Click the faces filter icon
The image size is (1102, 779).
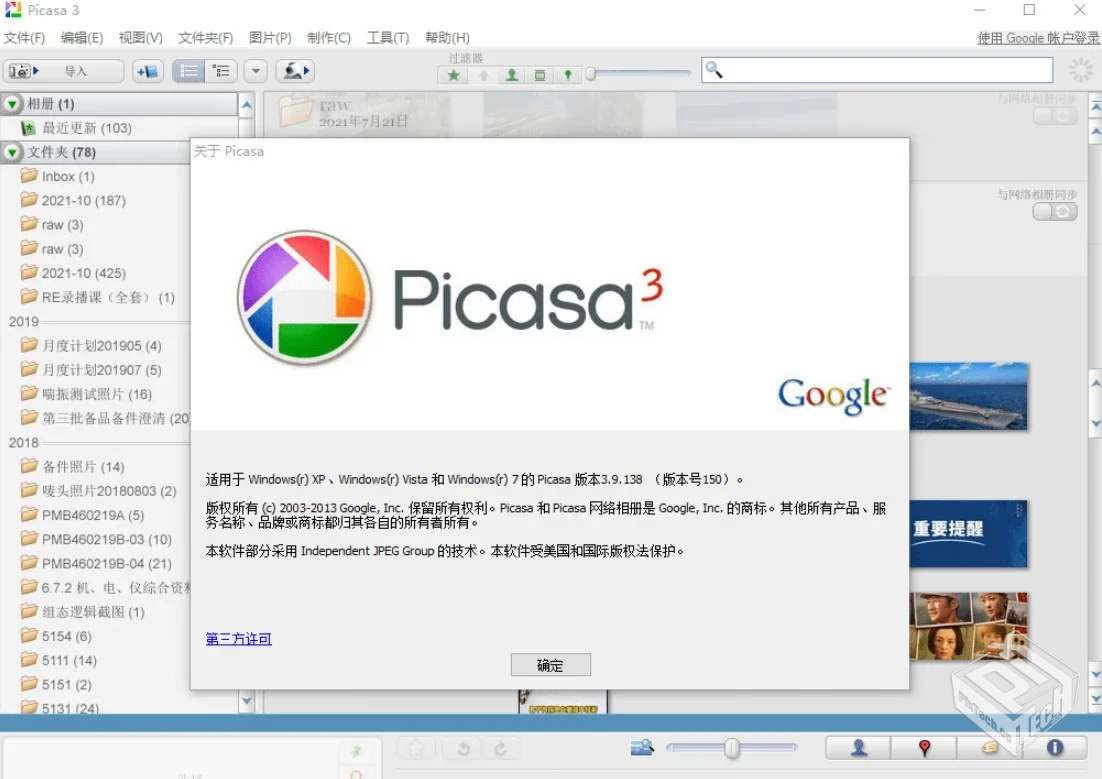[512, 74]
